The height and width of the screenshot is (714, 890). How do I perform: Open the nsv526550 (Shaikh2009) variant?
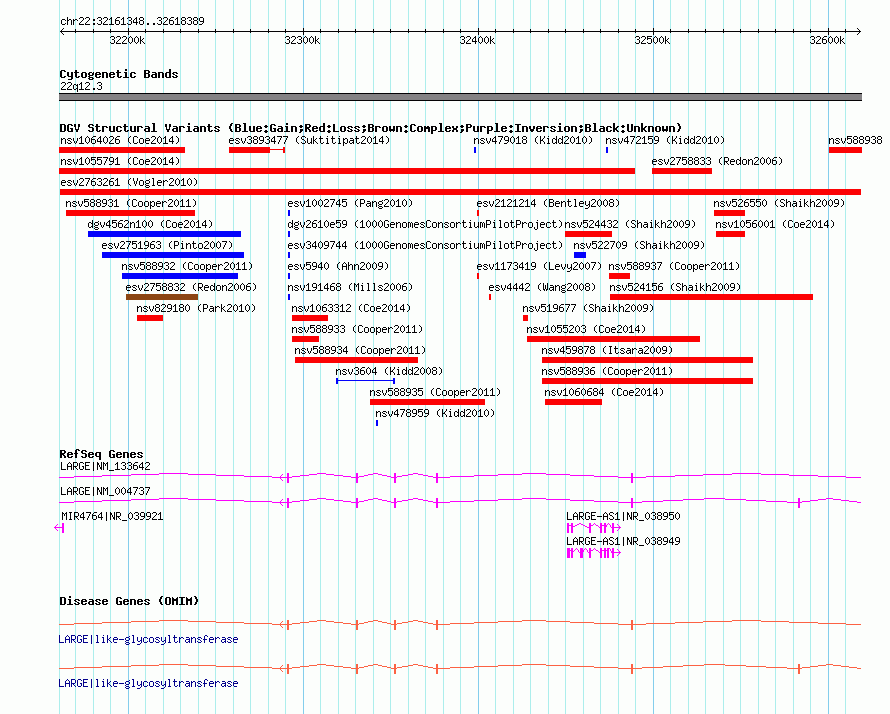tap(779, 203)
